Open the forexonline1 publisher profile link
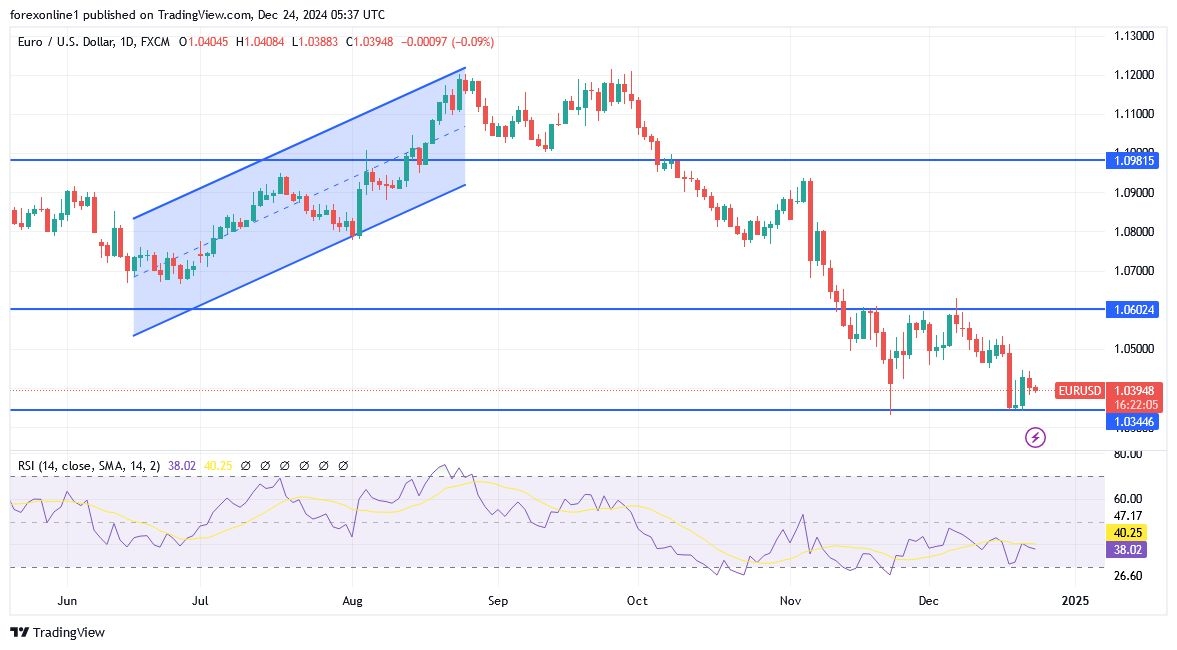 coord(40,14)
